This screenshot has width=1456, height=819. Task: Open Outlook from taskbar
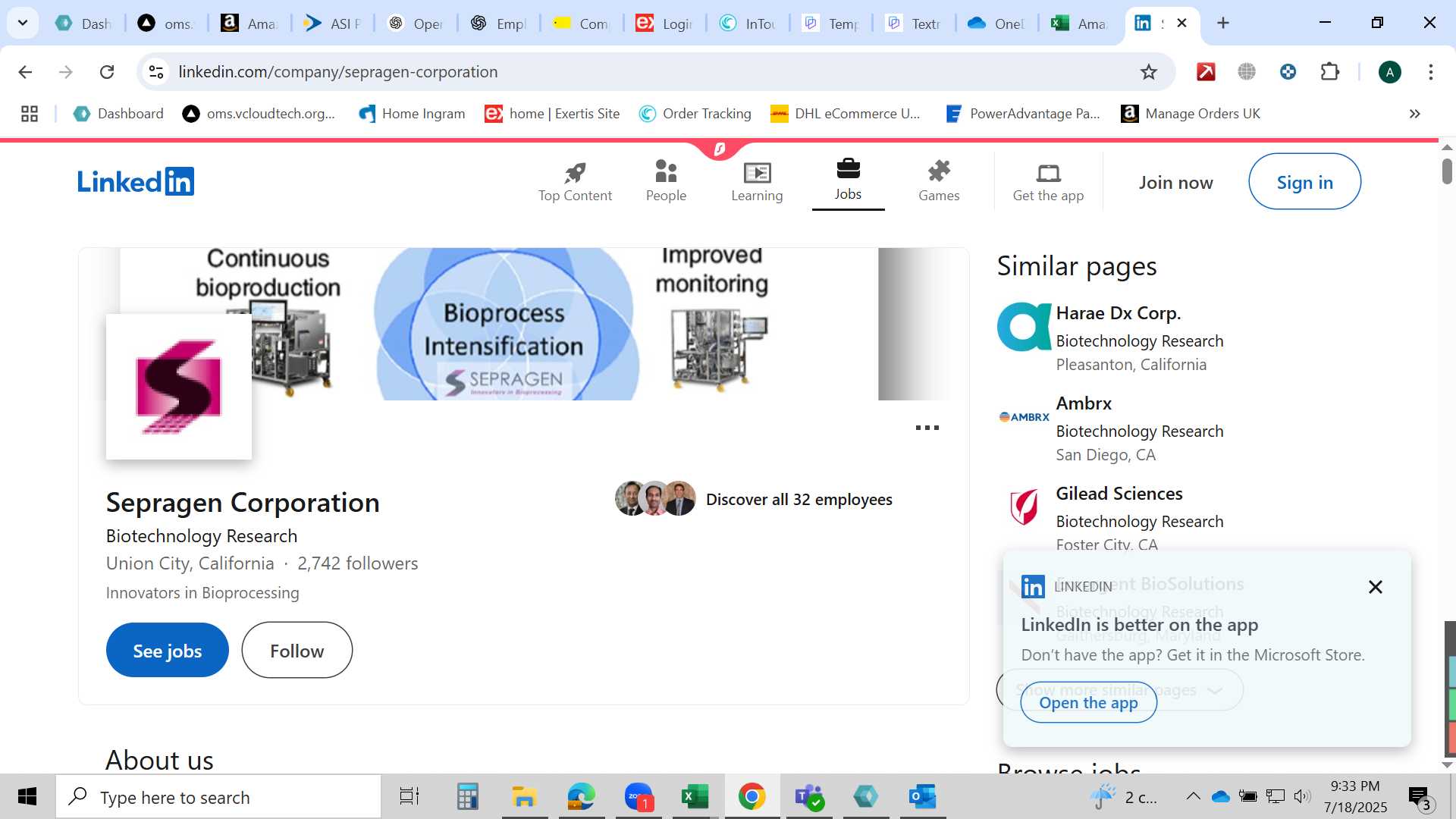point(922,797)
